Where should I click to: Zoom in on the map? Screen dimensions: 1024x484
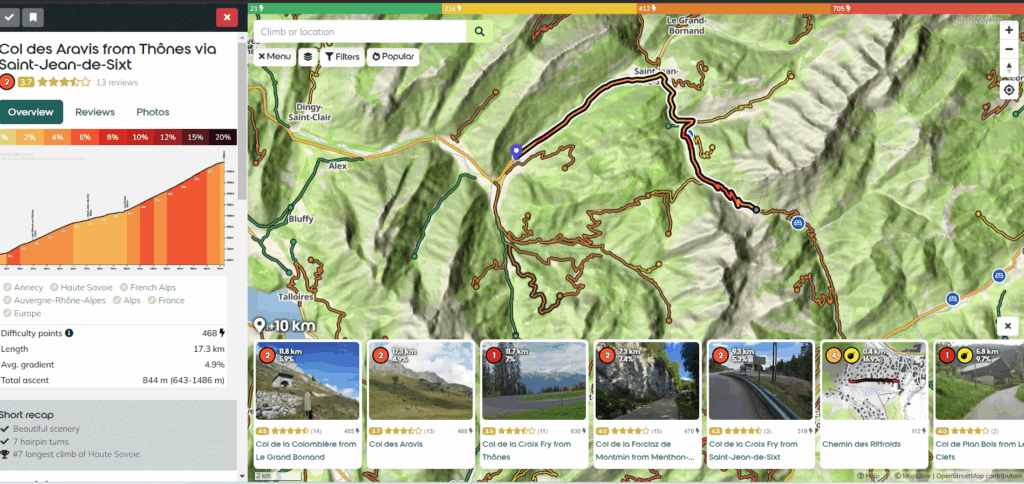1009,30
